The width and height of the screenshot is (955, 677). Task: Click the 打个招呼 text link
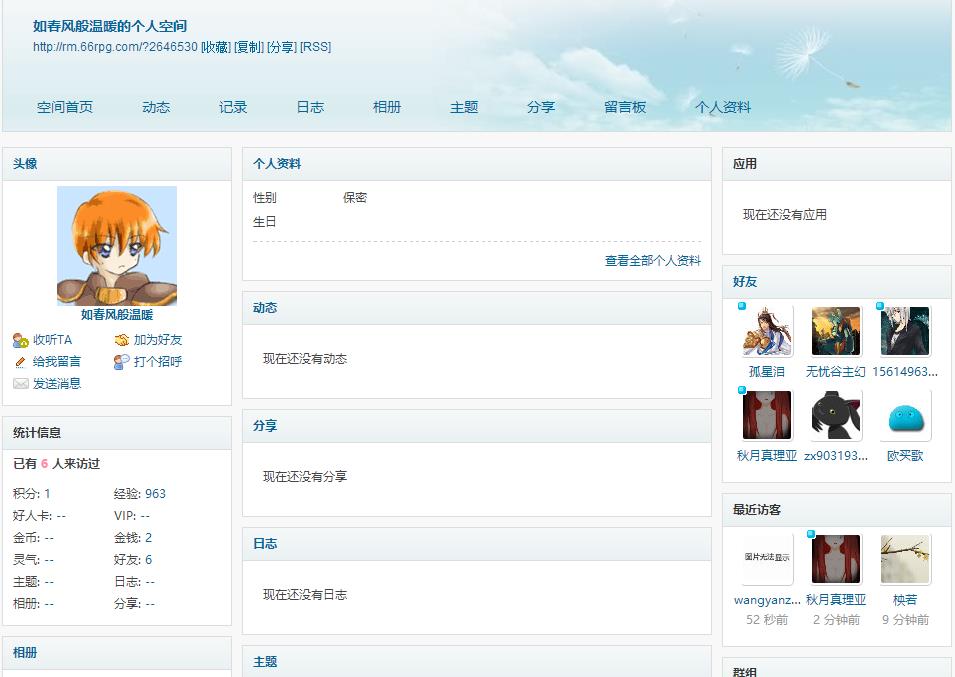click(158, 362)
